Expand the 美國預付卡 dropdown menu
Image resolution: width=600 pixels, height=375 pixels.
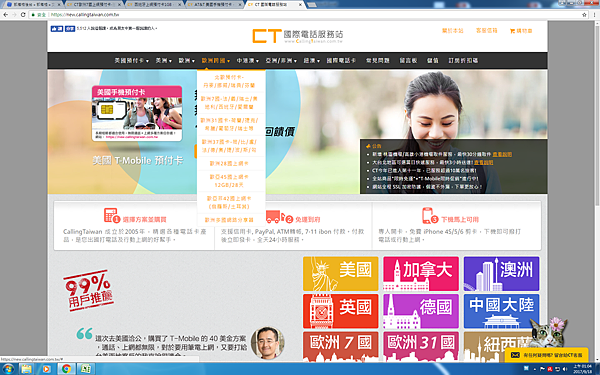pyautogui.click(x=131, y=60)
